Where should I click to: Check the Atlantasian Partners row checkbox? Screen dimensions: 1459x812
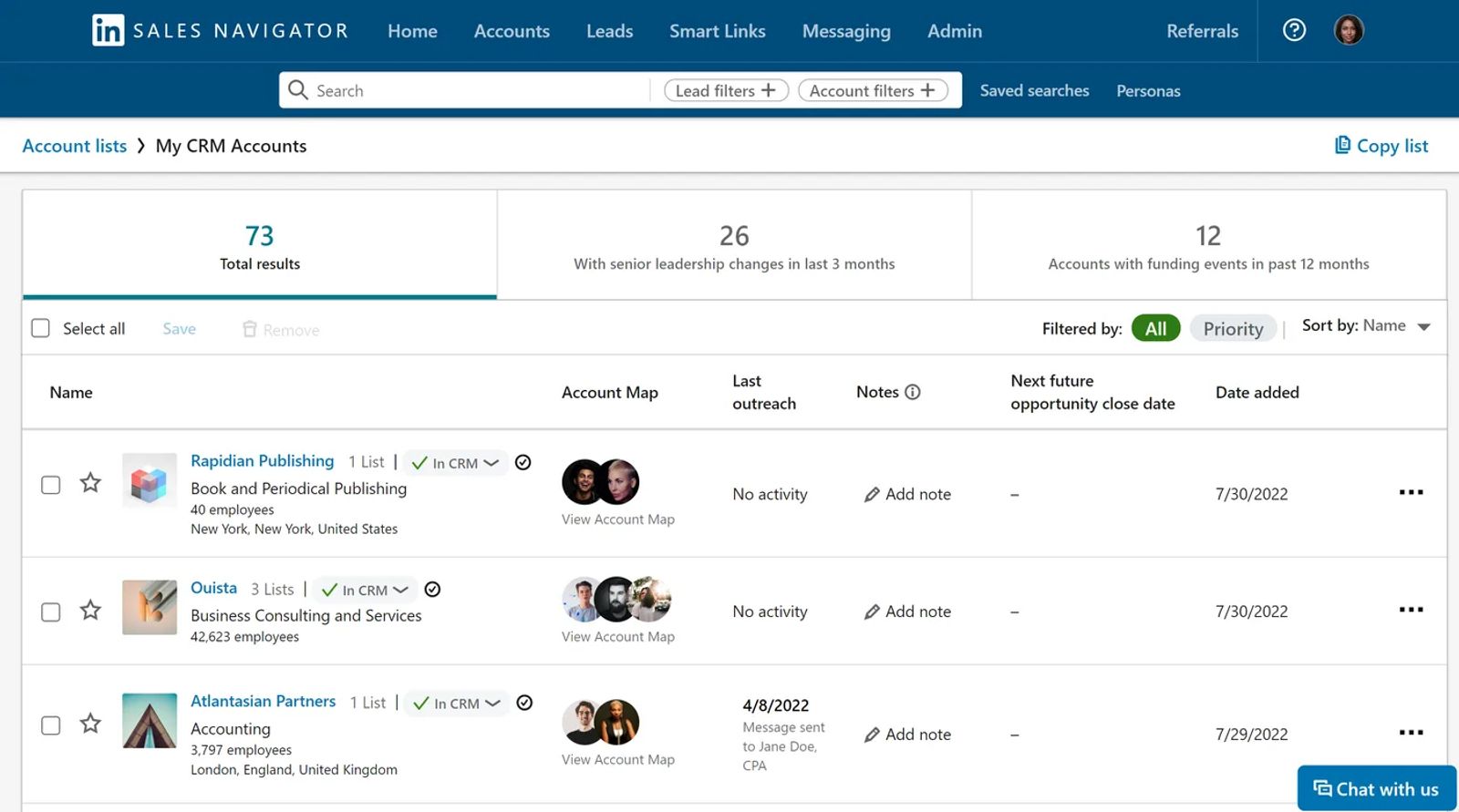point(51,725)
